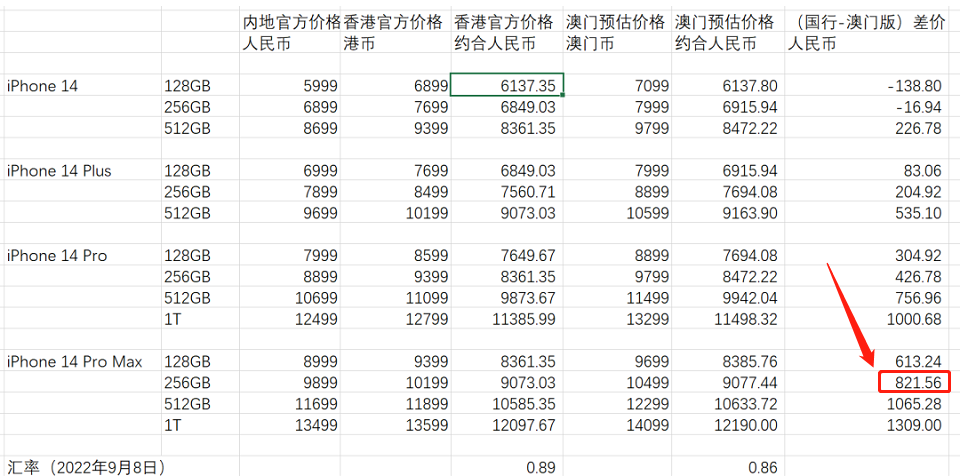
Task: Click the 0.89 exchange rate cell
Action: click(x=541, y=467)
